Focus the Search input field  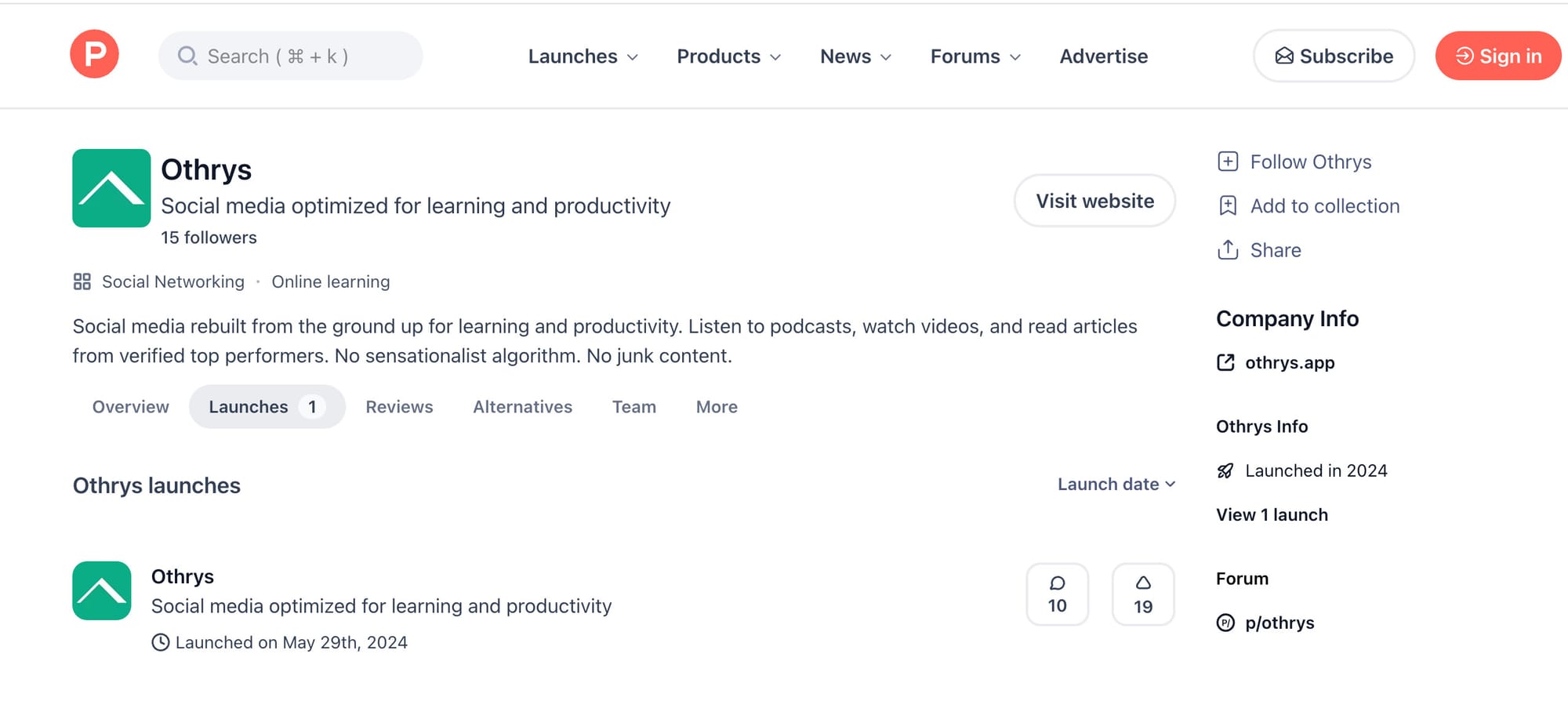click(290, 56)
